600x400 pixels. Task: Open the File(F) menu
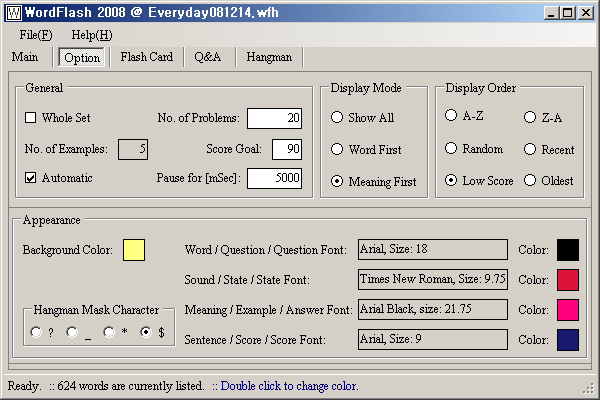click(36, 35)
